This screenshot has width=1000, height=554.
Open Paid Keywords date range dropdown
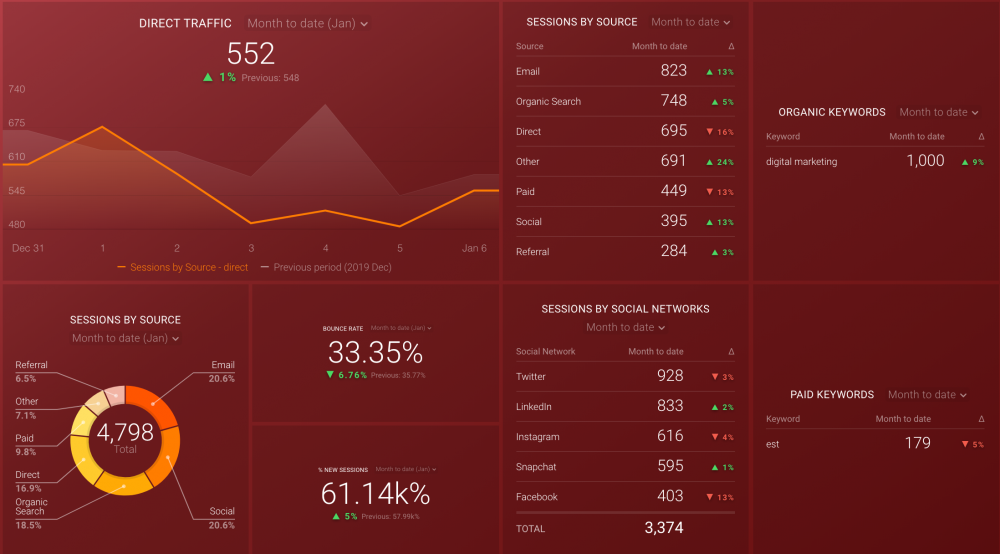click(x=927, y=395)
